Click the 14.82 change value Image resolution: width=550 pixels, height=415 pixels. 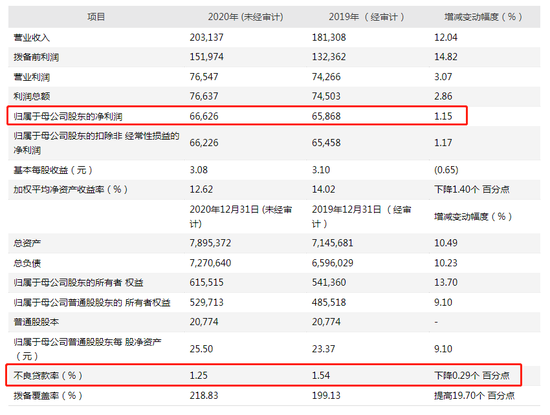pyautogui.click(x=446, y=57)
